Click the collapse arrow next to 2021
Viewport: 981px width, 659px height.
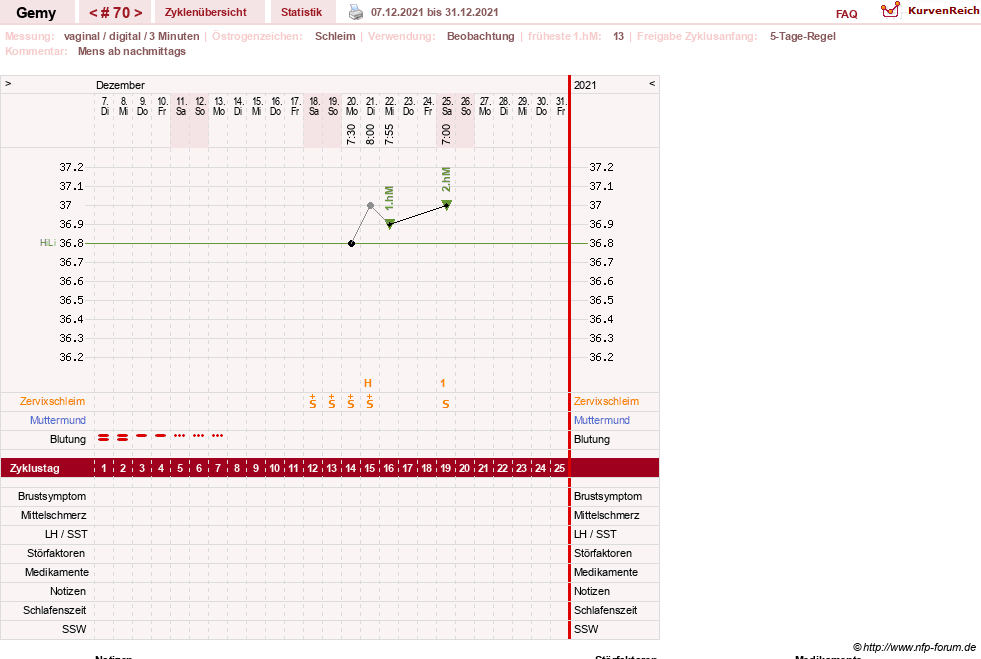(x=652, y=83)
